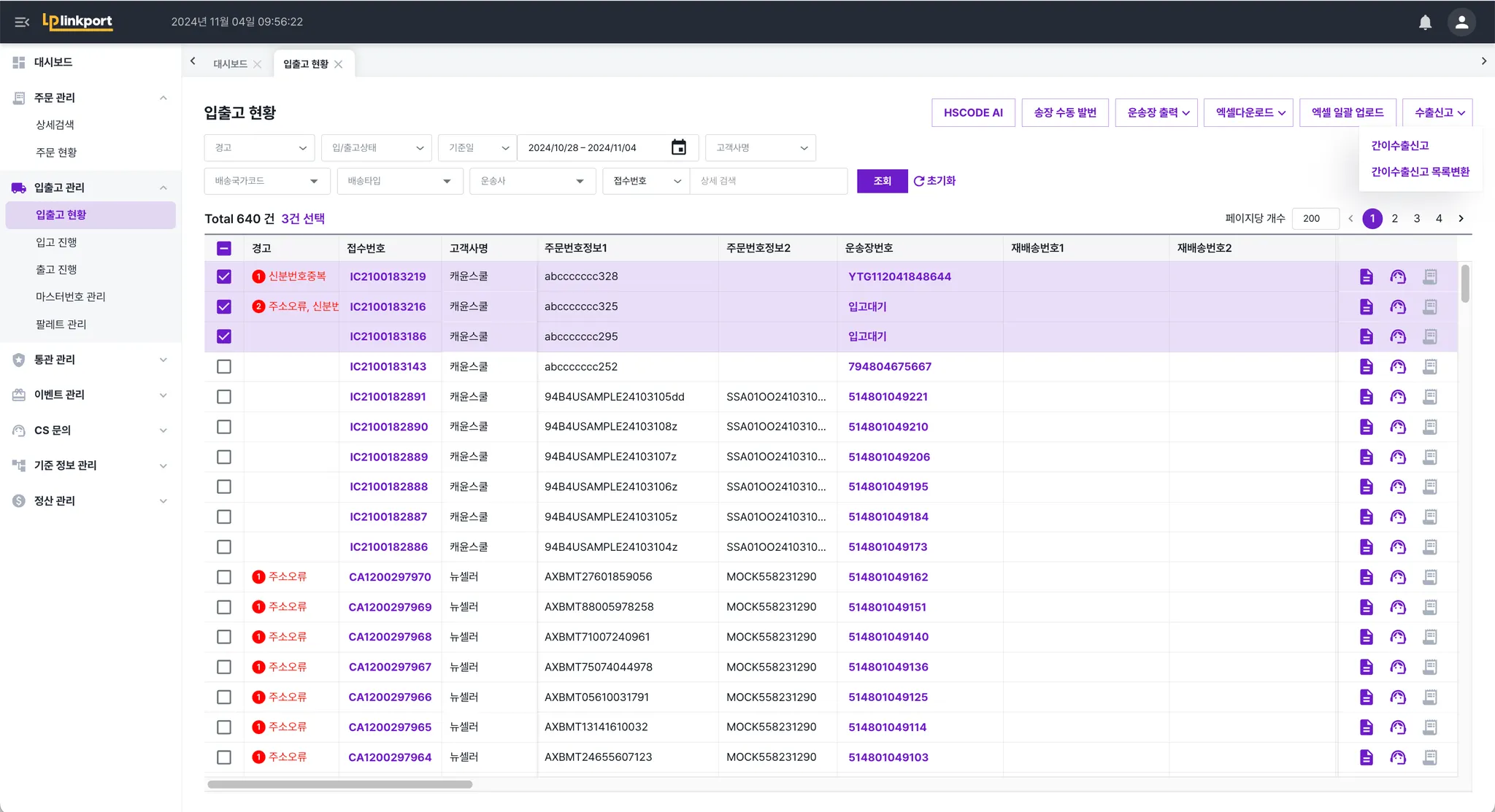Open the 입/출고상태 dropdown
1495x812 pixels.
point(377,147)
